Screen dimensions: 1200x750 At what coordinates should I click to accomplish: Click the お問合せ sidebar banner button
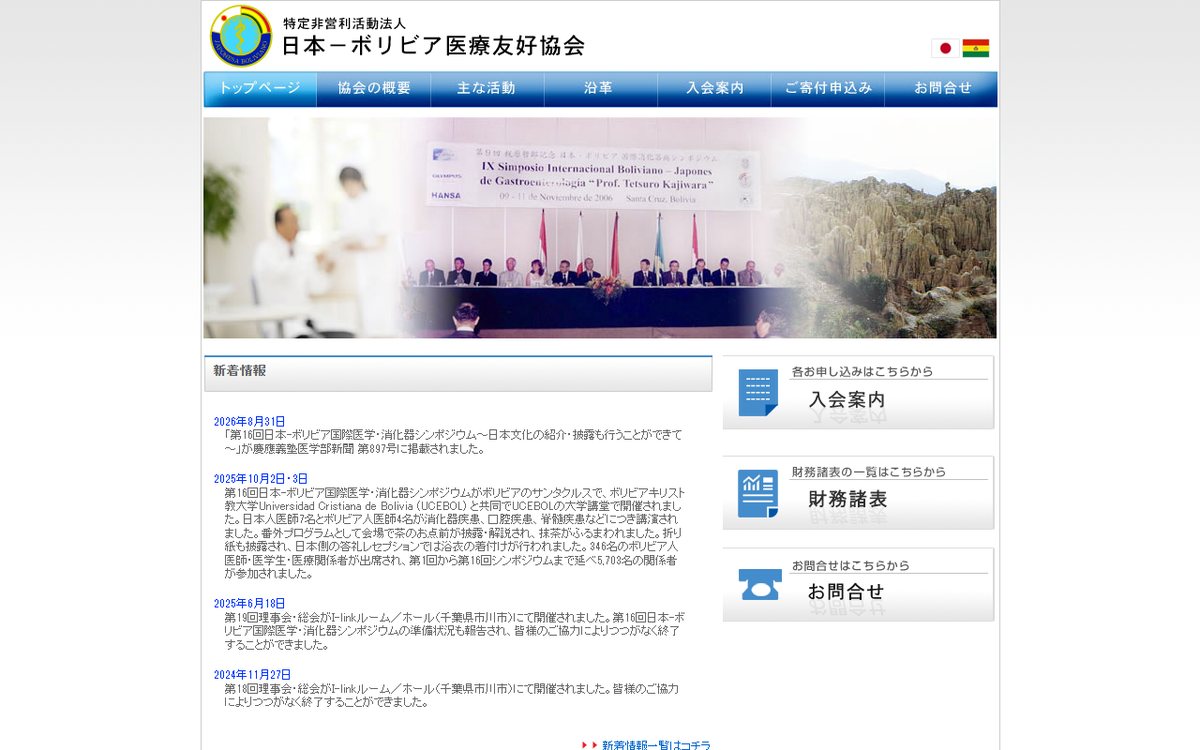pos(859,585)
